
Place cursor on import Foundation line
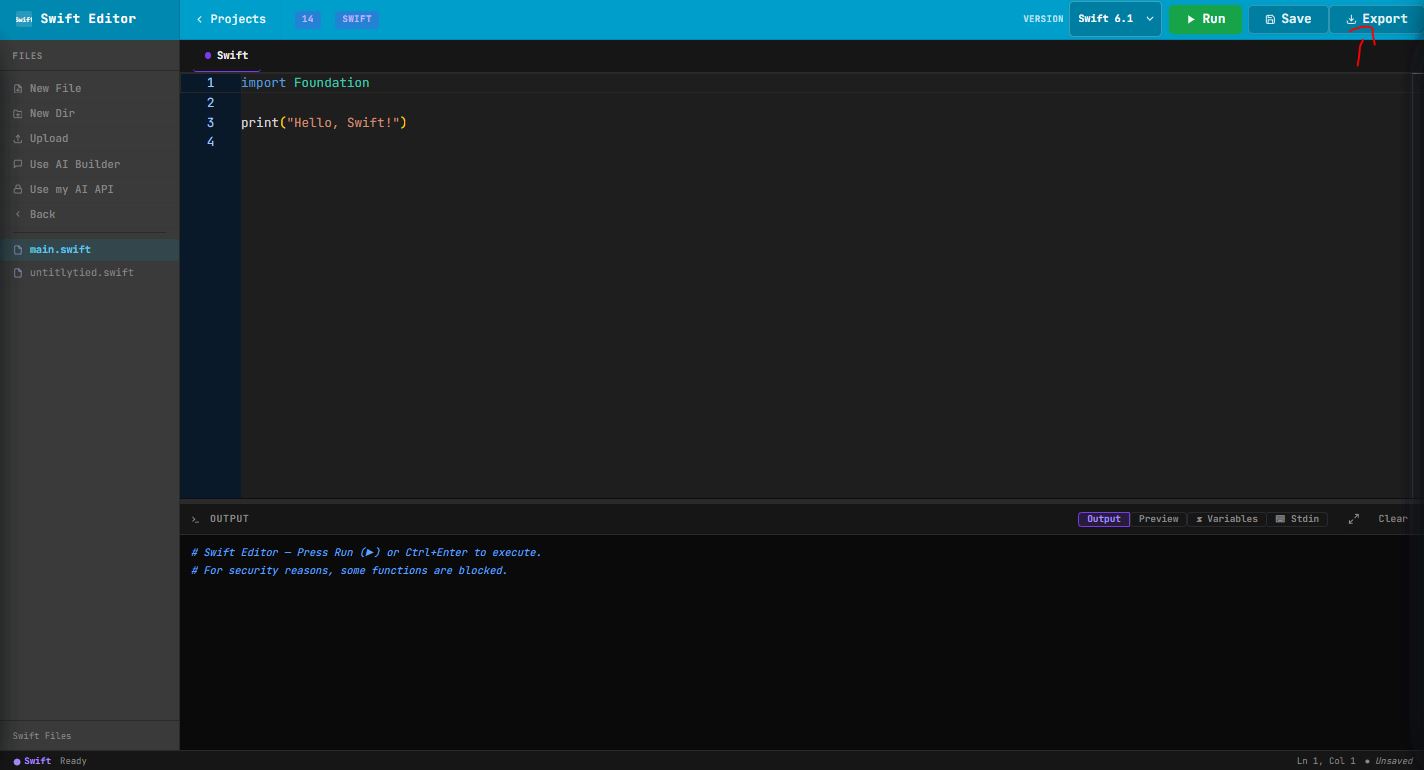pos(305,83)
